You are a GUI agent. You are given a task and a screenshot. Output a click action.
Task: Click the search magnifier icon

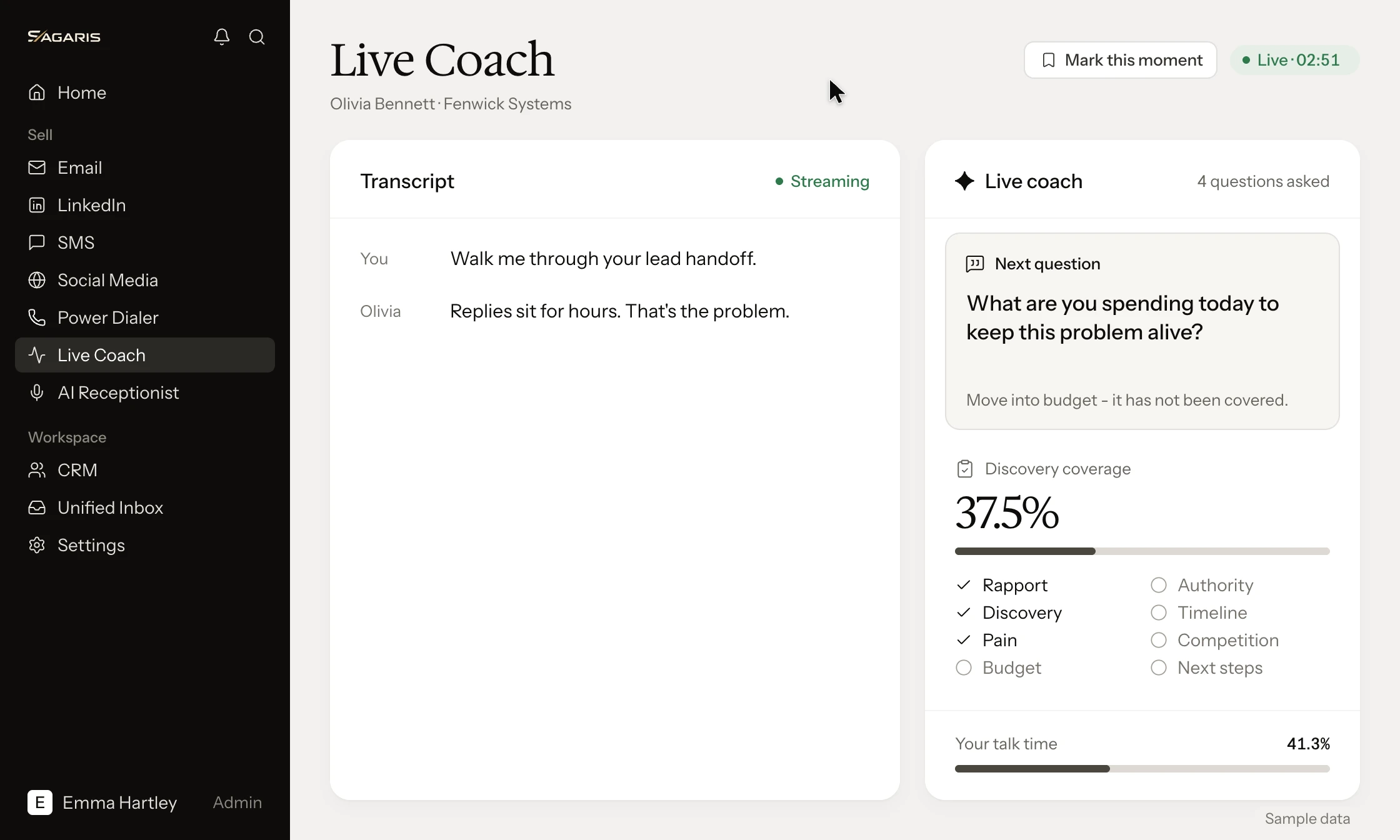coord(257,37)
